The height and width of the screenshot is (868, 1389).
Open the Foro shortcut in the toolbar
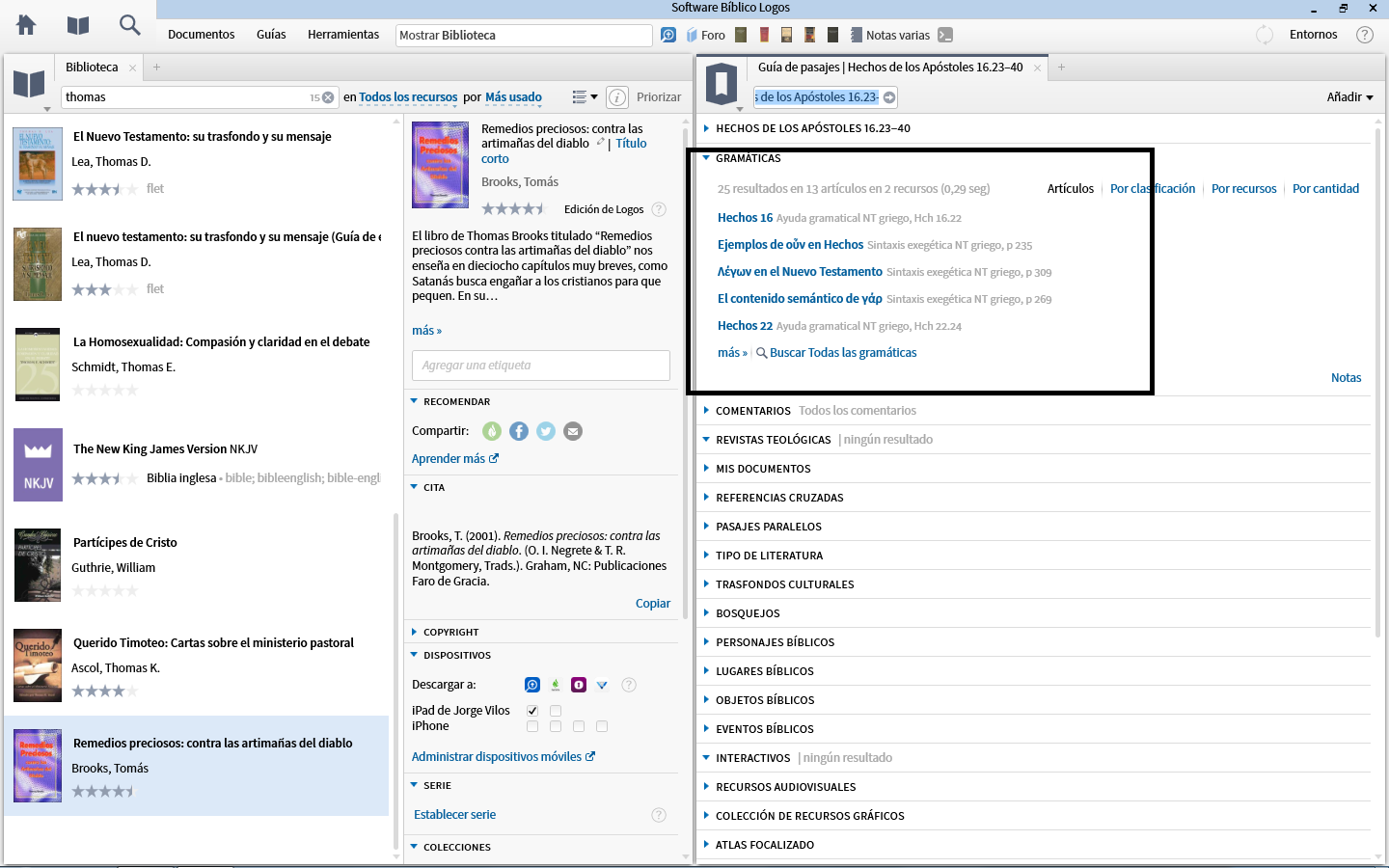(x=706, y=35)
